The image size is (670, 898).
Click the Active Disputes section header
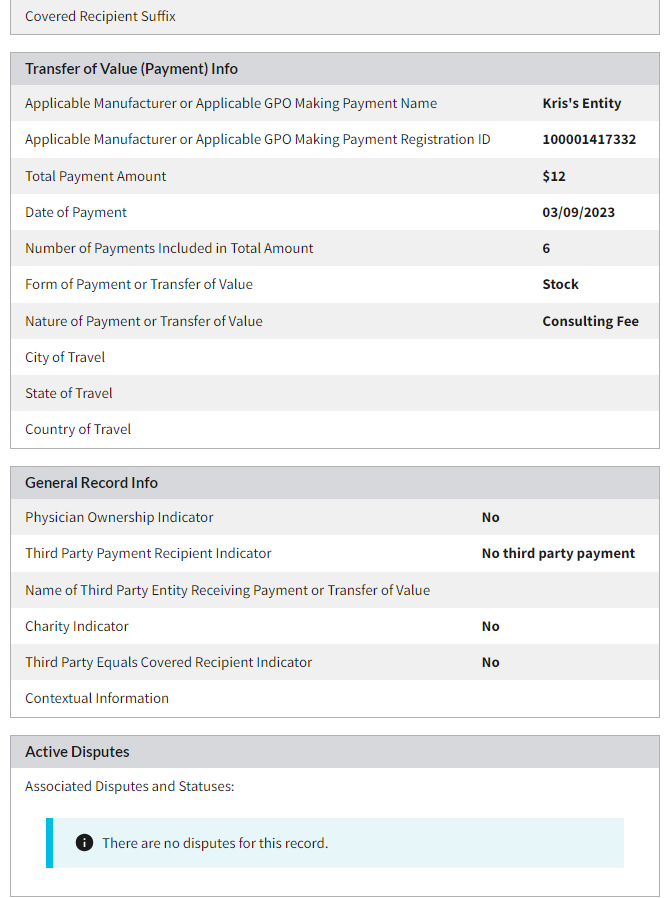tap(77, 751)
